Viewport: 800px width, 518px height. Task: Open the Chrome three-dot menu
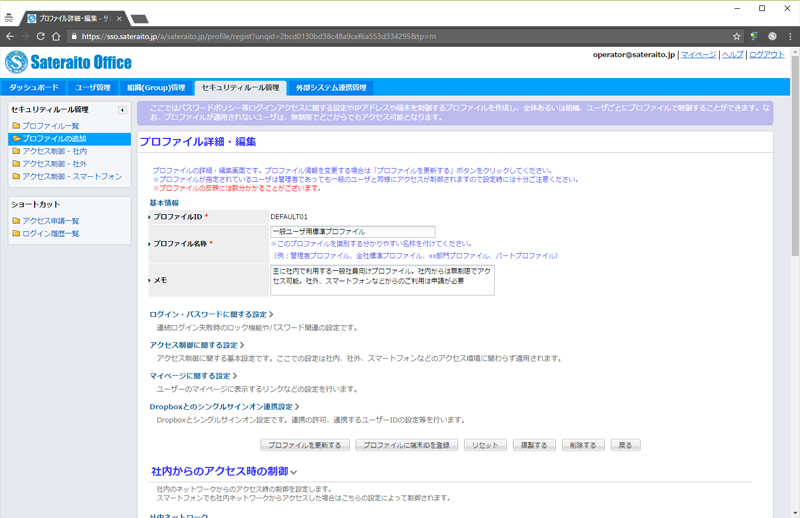[x=789, y=37]
